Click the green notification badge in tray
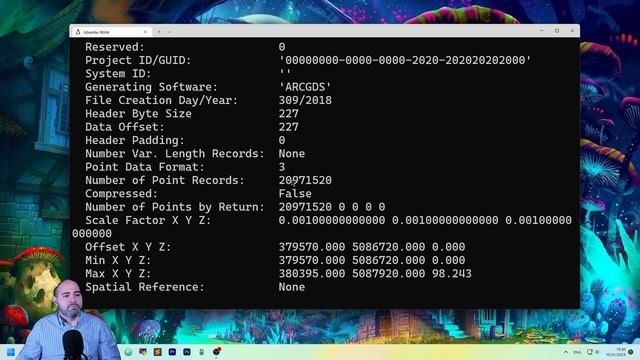Image resolution: width=640 pixels, height=360 pixels. tap(631, 352)
